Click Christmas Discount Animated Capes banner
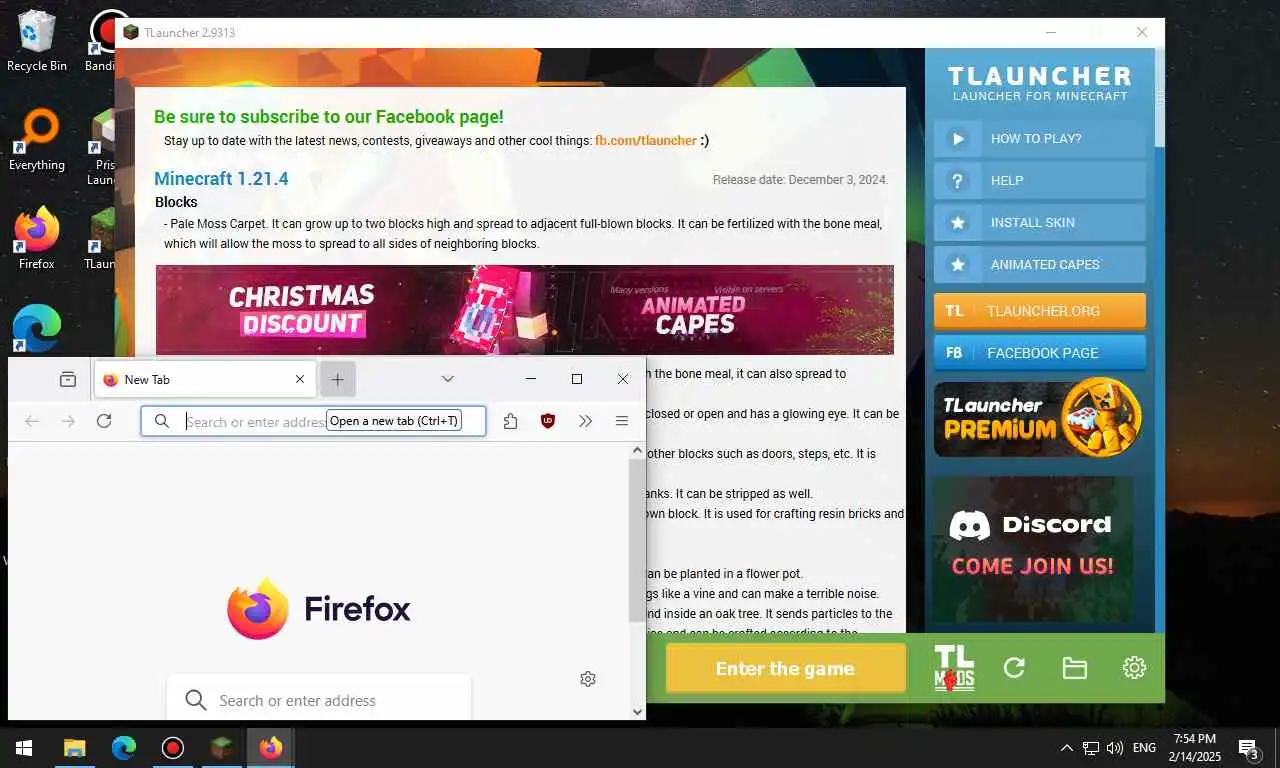1280x768 pixels. [x=525, y=309]
